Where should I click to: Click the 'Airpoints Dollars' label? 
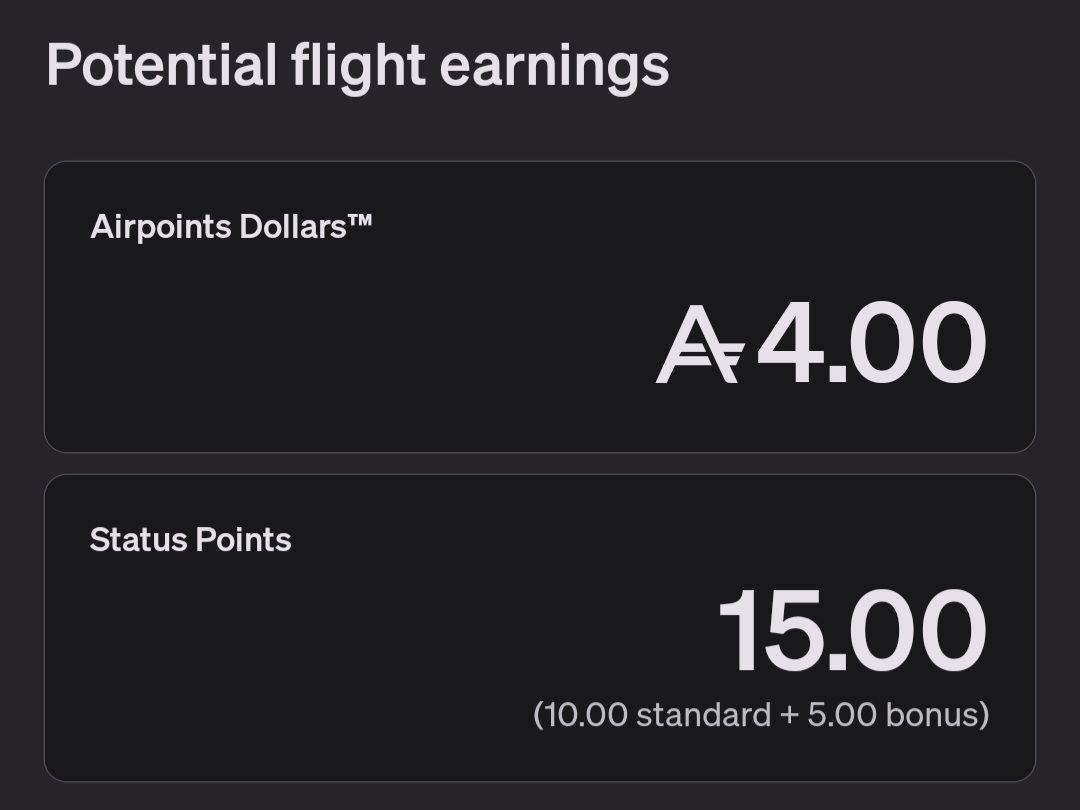point(231,227)
